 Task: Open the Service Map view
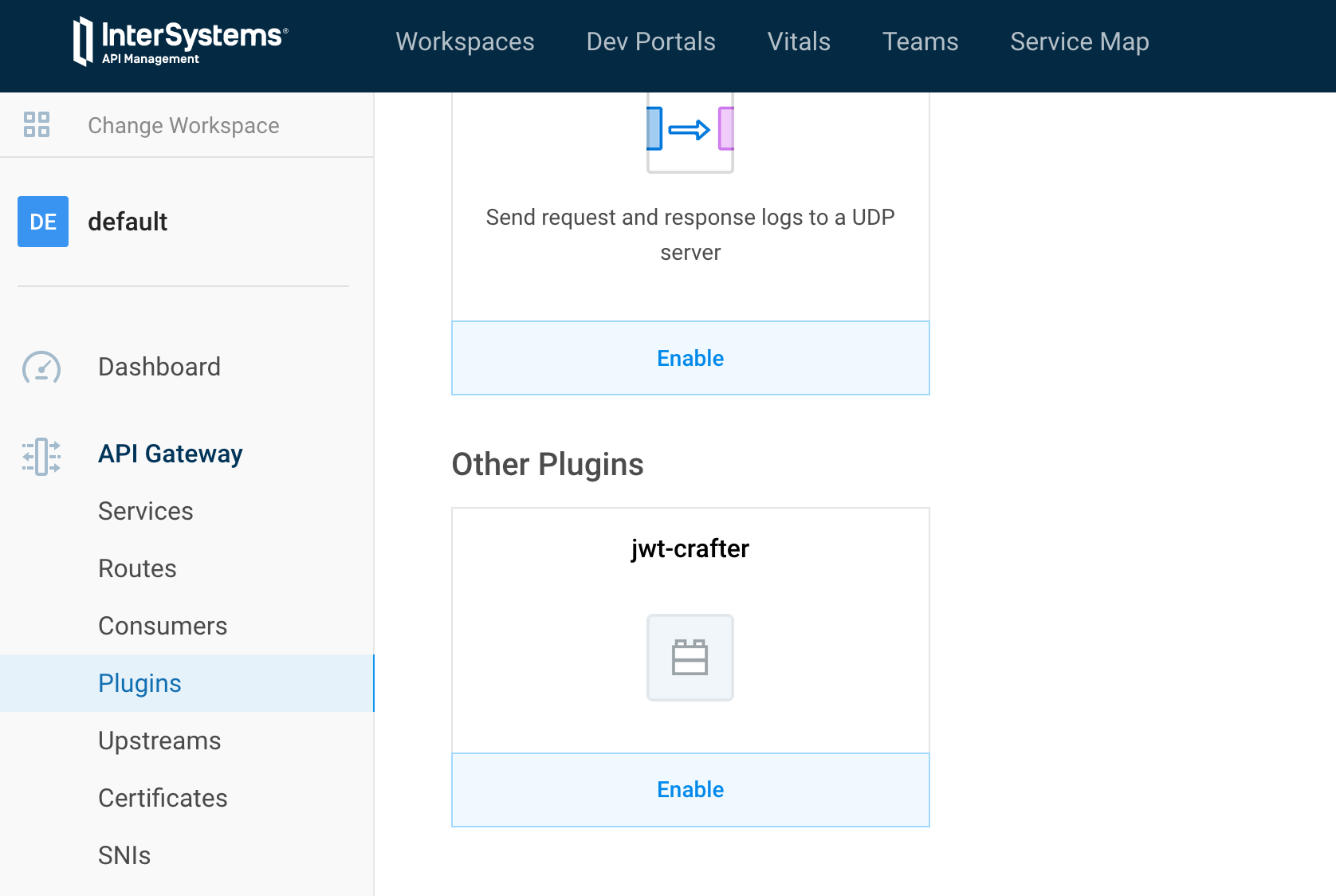pyautogui.click(x=1080, y=41)
